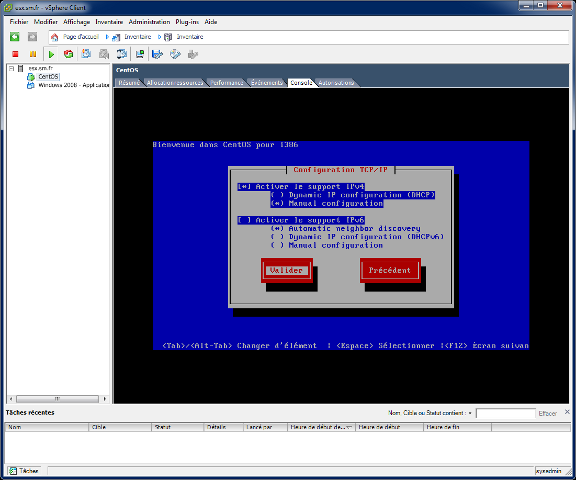Click the Précédent button
This screenshot has height=480, width=576.
[x=390, y=270]
